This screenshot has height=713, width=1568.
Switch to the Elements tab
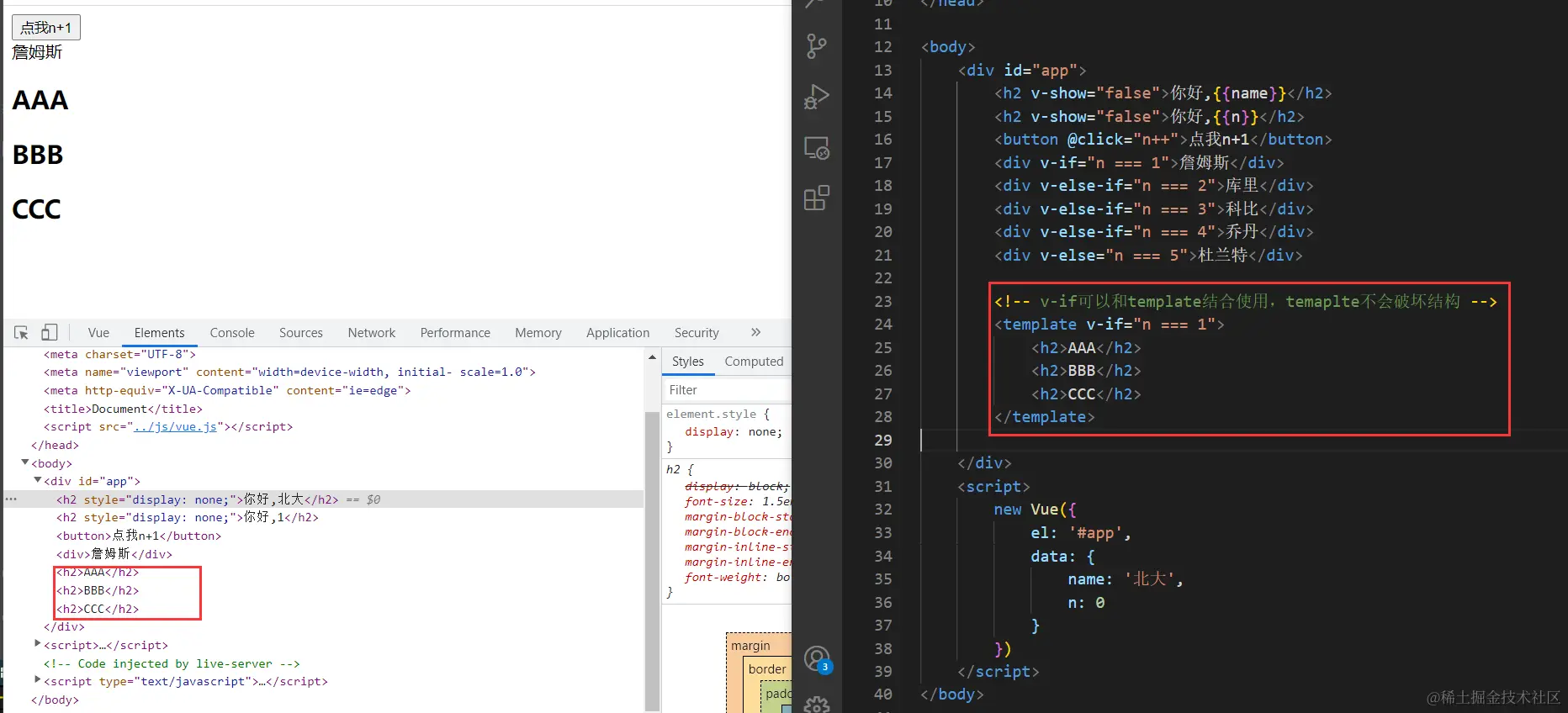pos(159,333)
